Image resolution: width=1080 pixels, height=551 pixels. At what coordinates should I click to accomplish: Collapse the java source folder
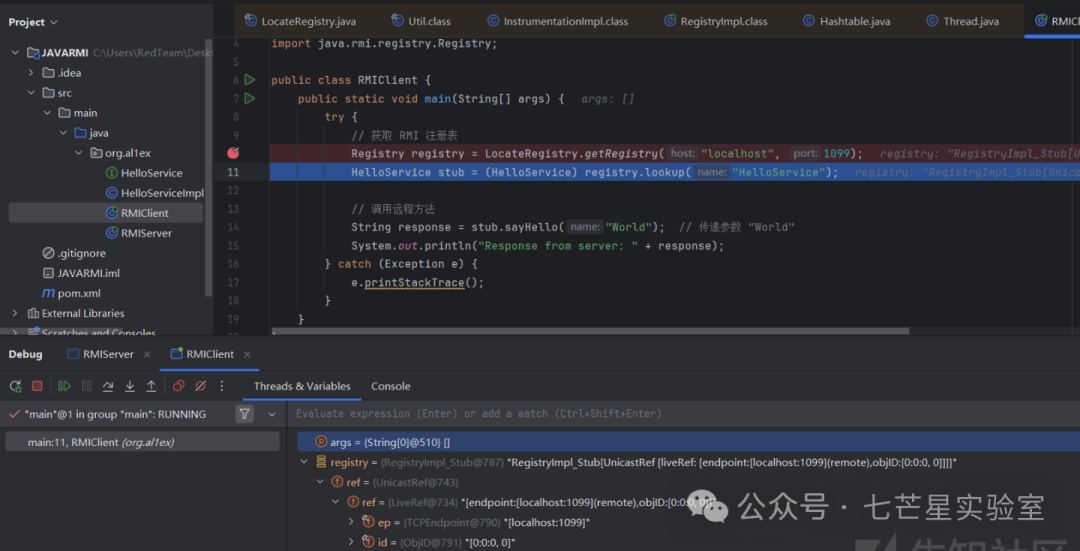[x=63, y=133]
